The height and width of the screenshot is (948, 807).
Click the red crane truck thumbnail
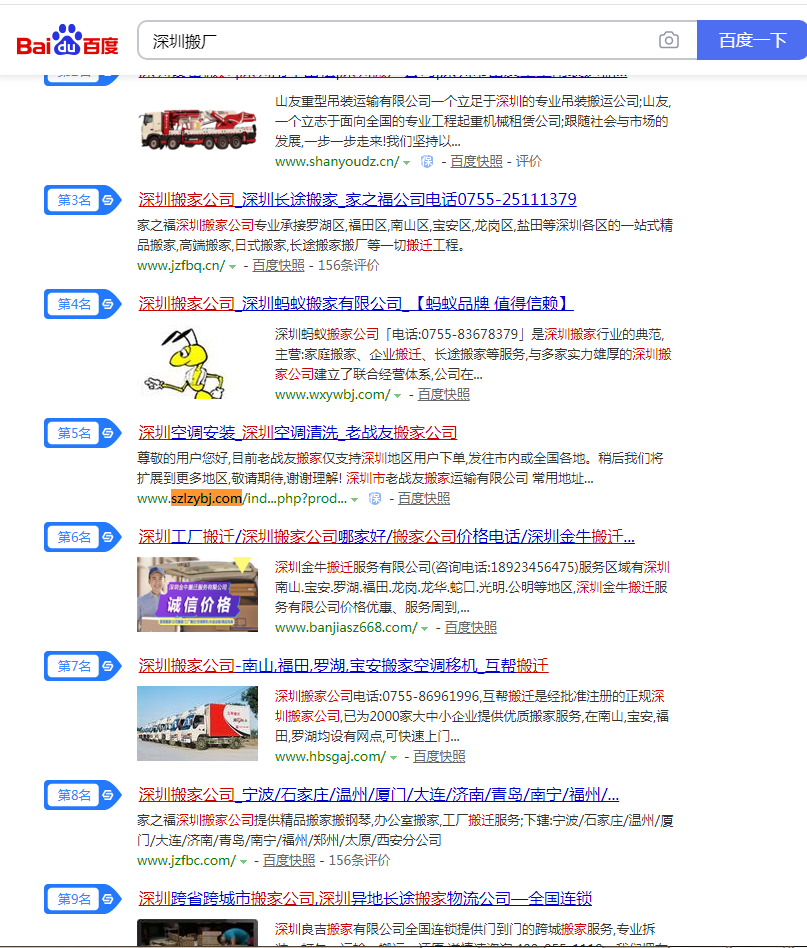click(x=198, y=129)
